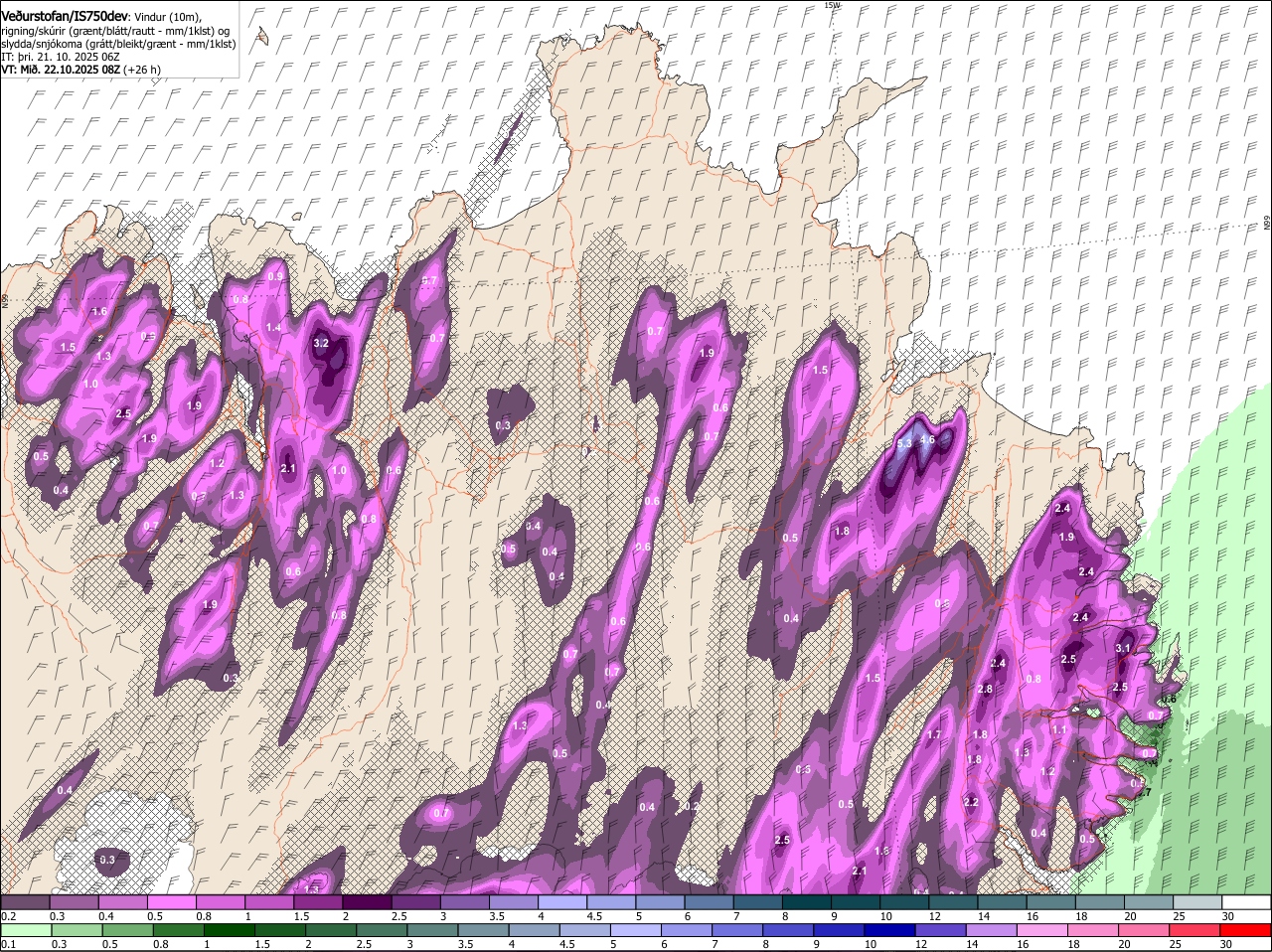Click the "1.4" precipitation value on the map
The image size is (1272, 952).
tap(273, 327)
